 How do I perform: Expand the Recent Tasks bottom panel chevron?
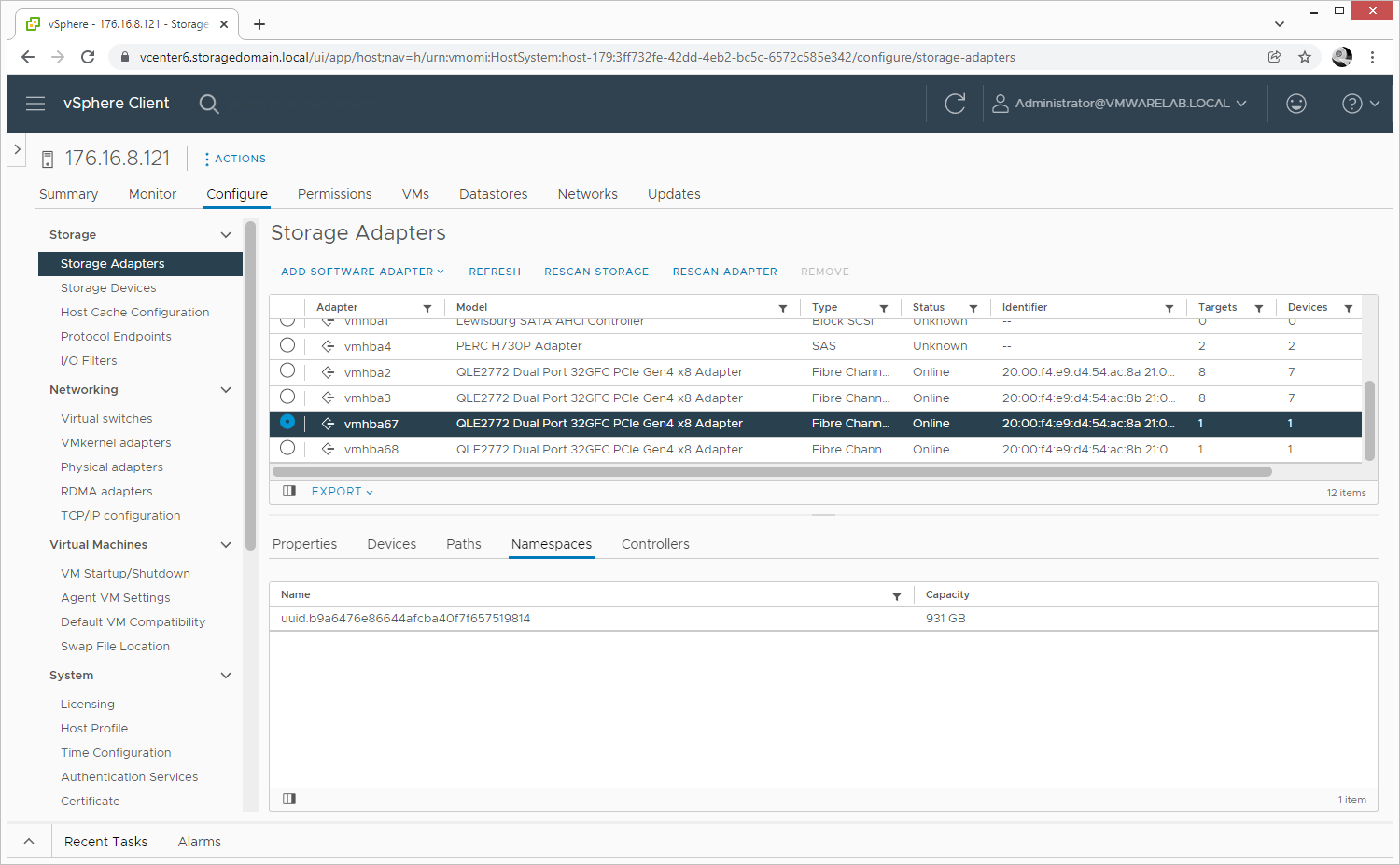point(29,841)
